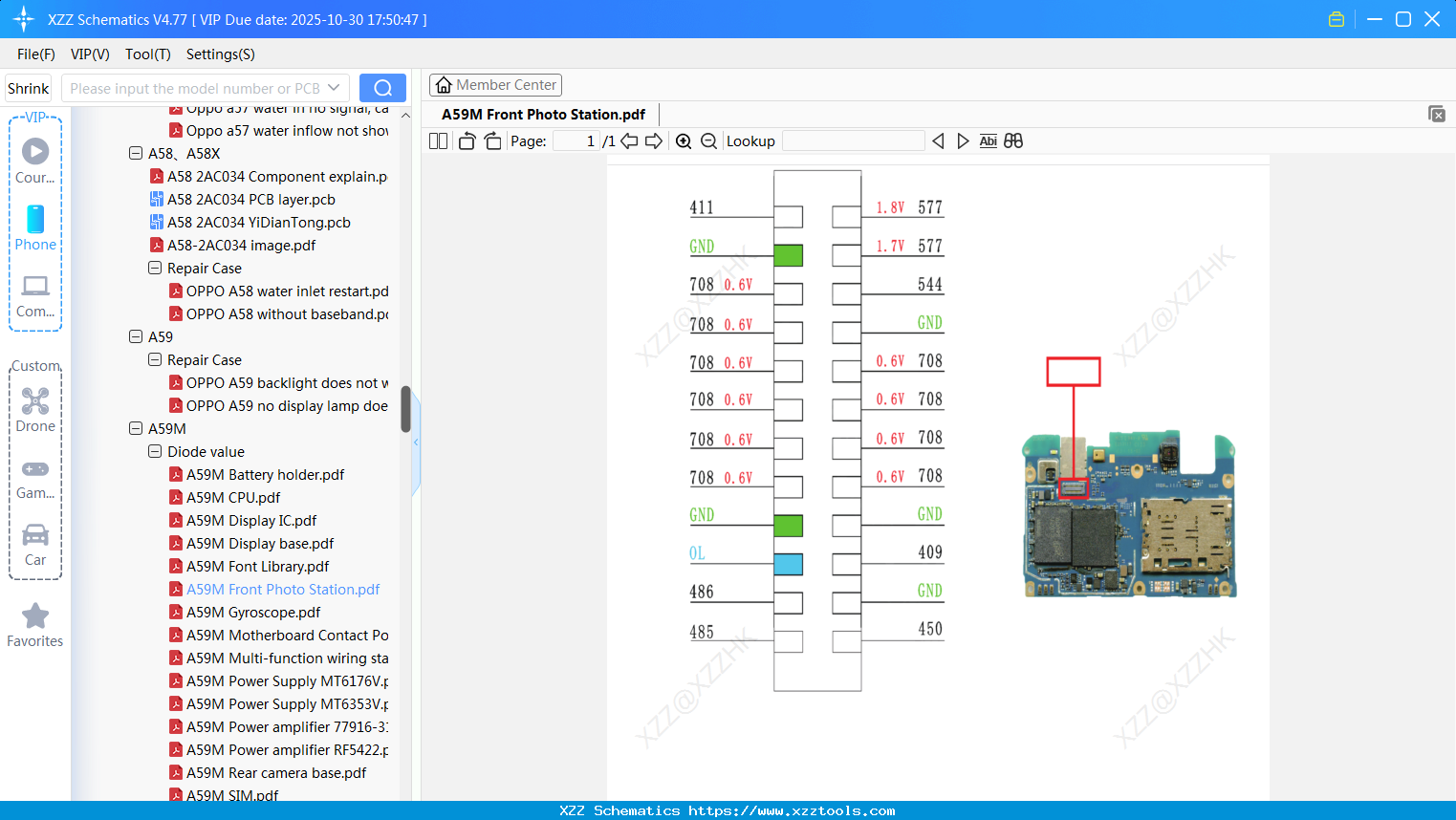1456x820 pixels.
Task: Open A58 2AC034 Component explain file
Action: point(269,177)
